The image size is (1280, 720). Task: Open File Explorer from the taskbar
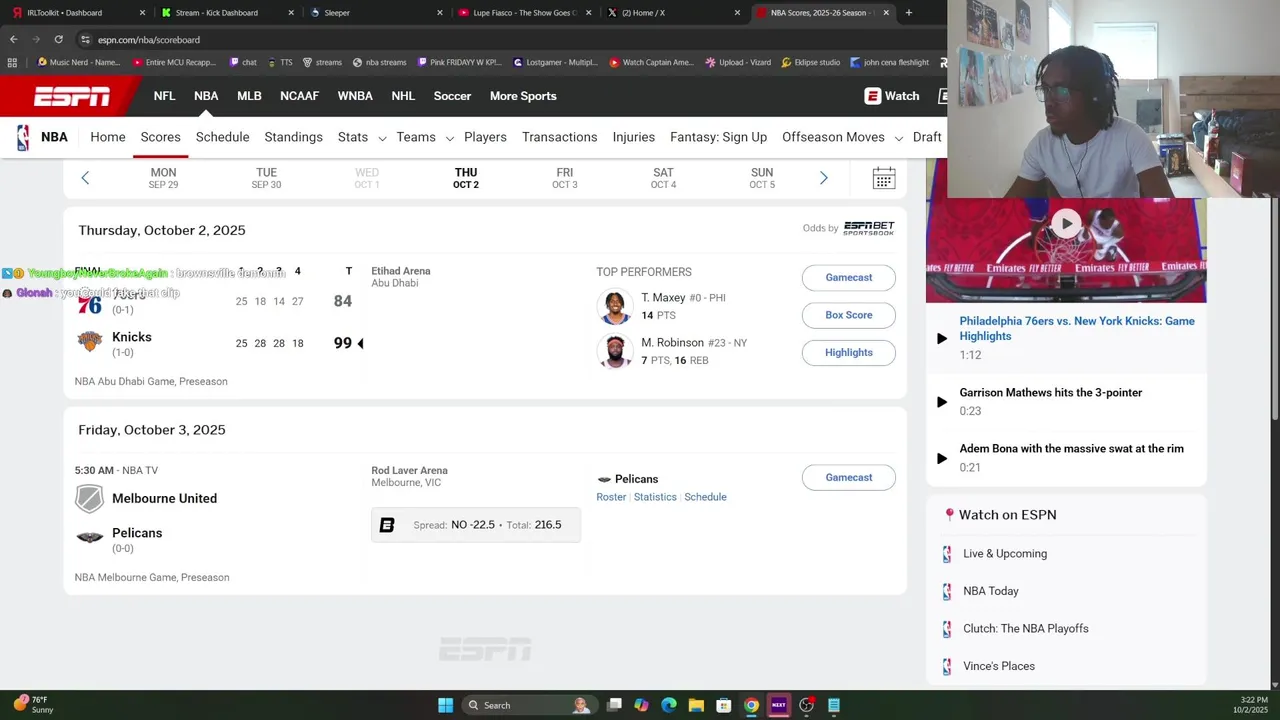coord(696,705)
